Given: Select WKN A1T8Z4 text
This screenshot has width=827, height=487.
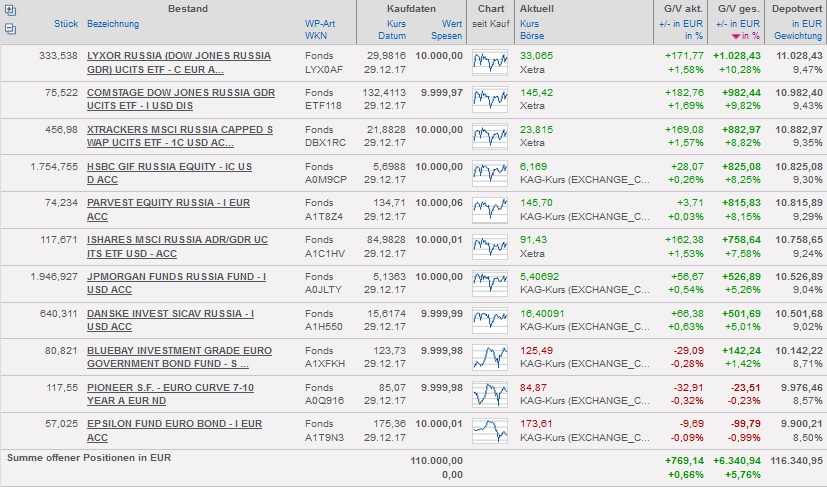Looking at the screenshot, I should [x=323, y=216].
